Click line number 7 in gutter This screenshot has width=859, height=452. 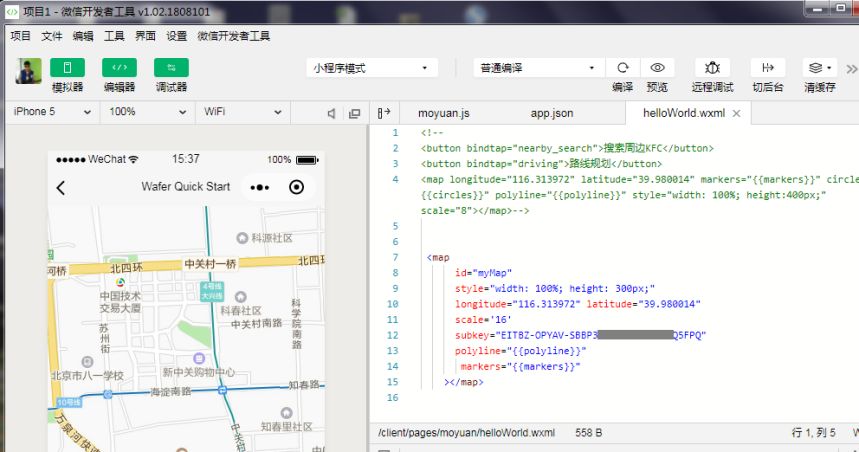coord(395,258)
